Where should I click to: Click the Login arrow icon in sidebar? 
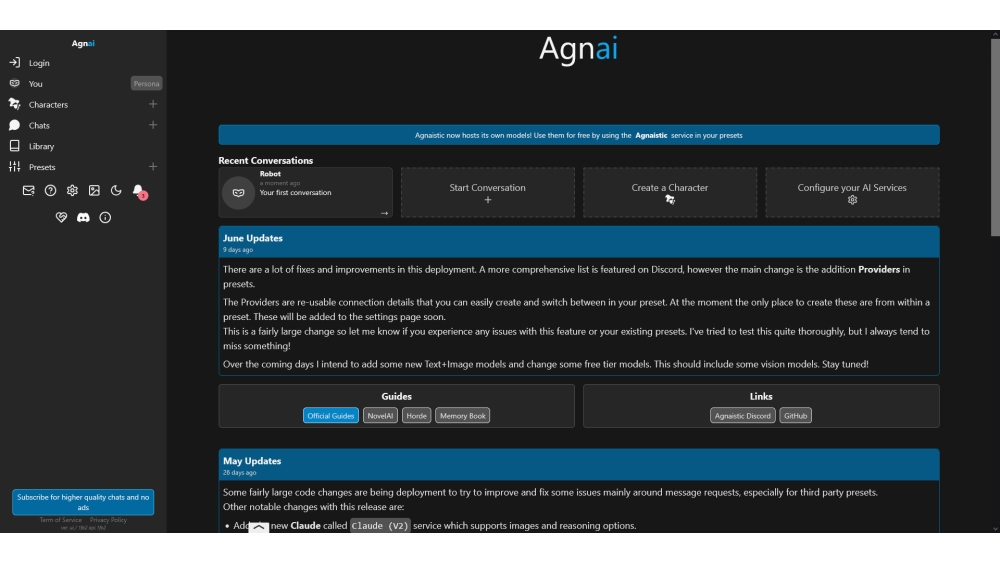click(x=15, y=62)
